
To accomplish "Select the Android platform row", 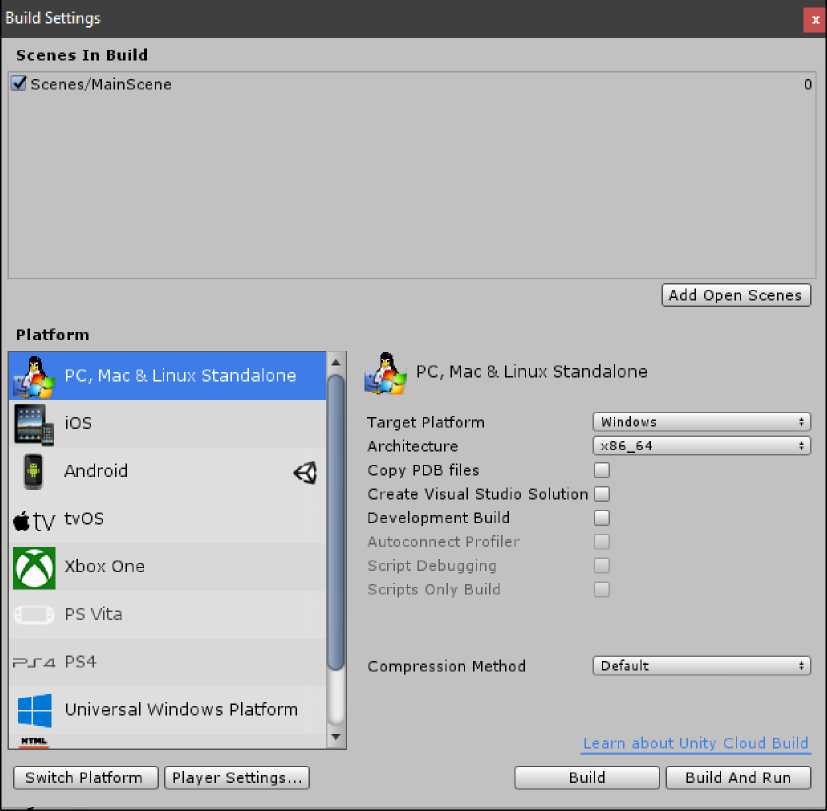I will 168,471.
